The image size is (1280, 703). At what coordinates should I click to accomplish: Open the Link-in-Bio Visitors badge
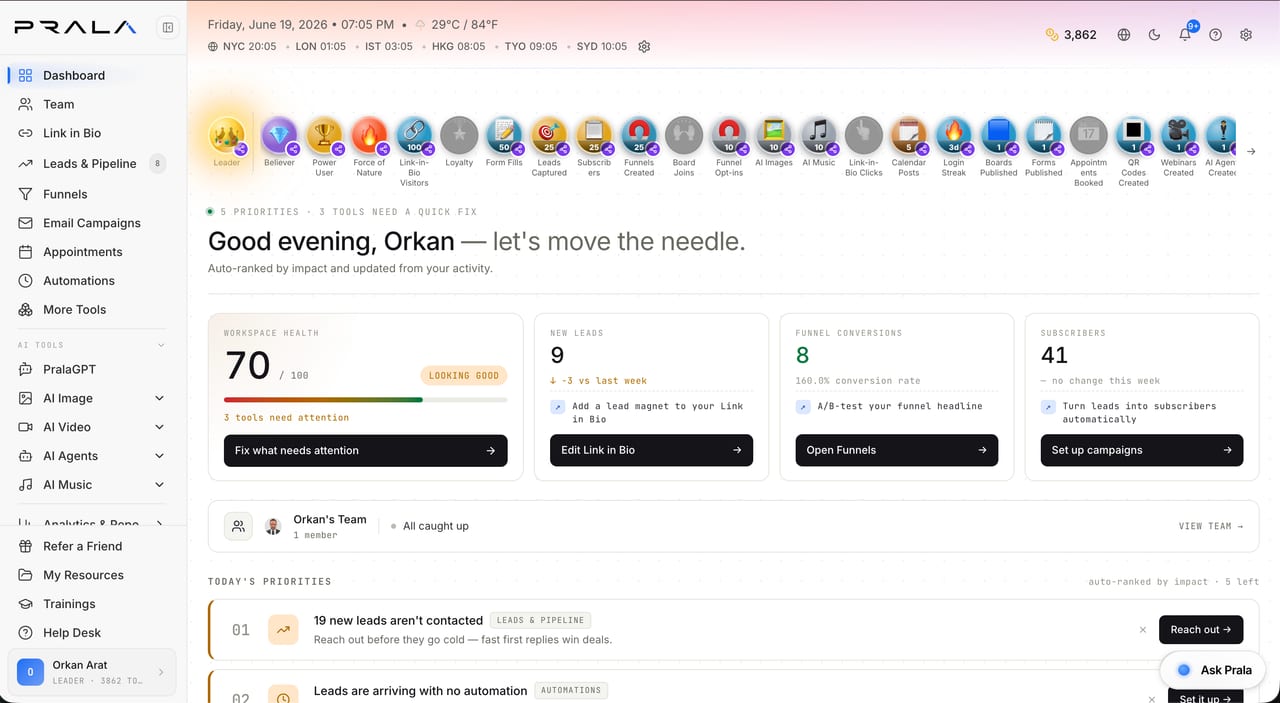coord(414,135)
